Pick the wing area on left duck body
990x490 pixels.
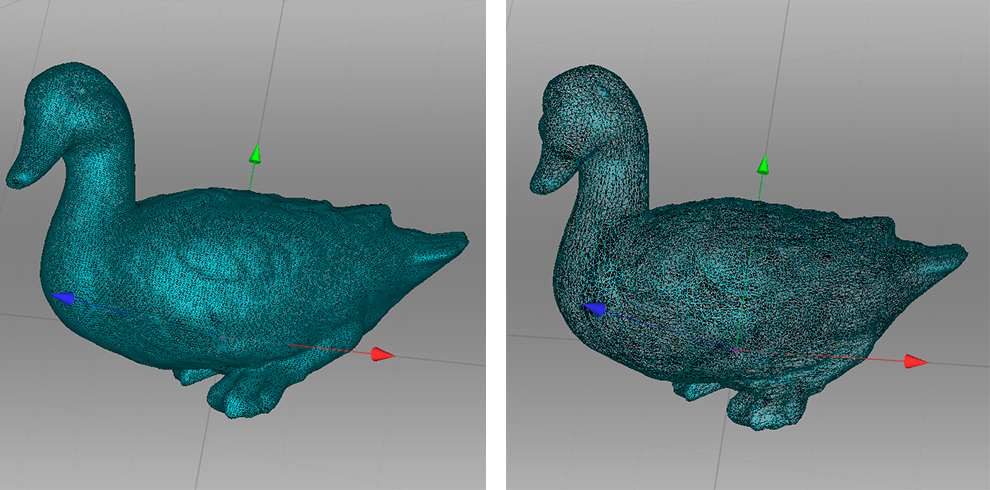point(240,265)
